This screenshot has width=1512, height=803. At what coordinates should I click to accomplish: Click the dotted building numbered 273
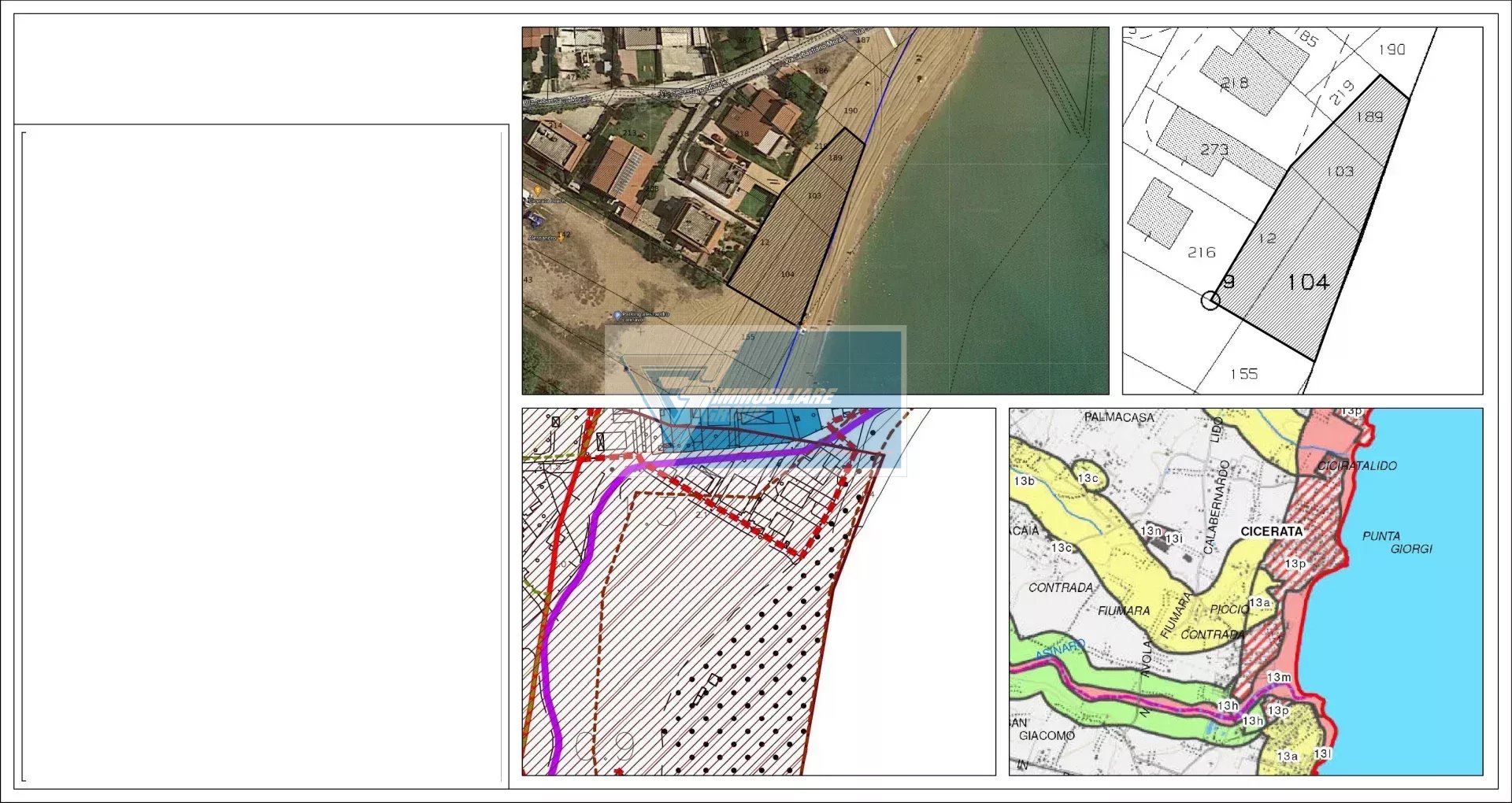point(1214,149)
